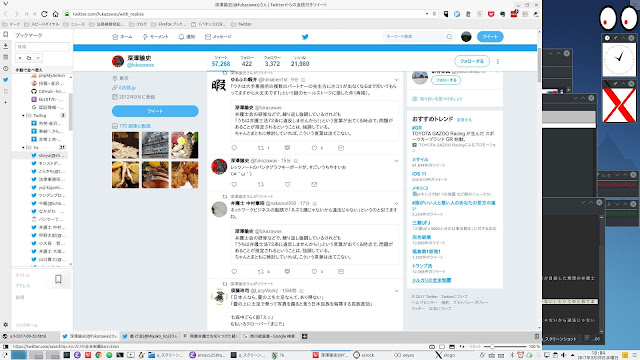Open dropdown chevron on the LazyWorkz tweet

point(396,291)
